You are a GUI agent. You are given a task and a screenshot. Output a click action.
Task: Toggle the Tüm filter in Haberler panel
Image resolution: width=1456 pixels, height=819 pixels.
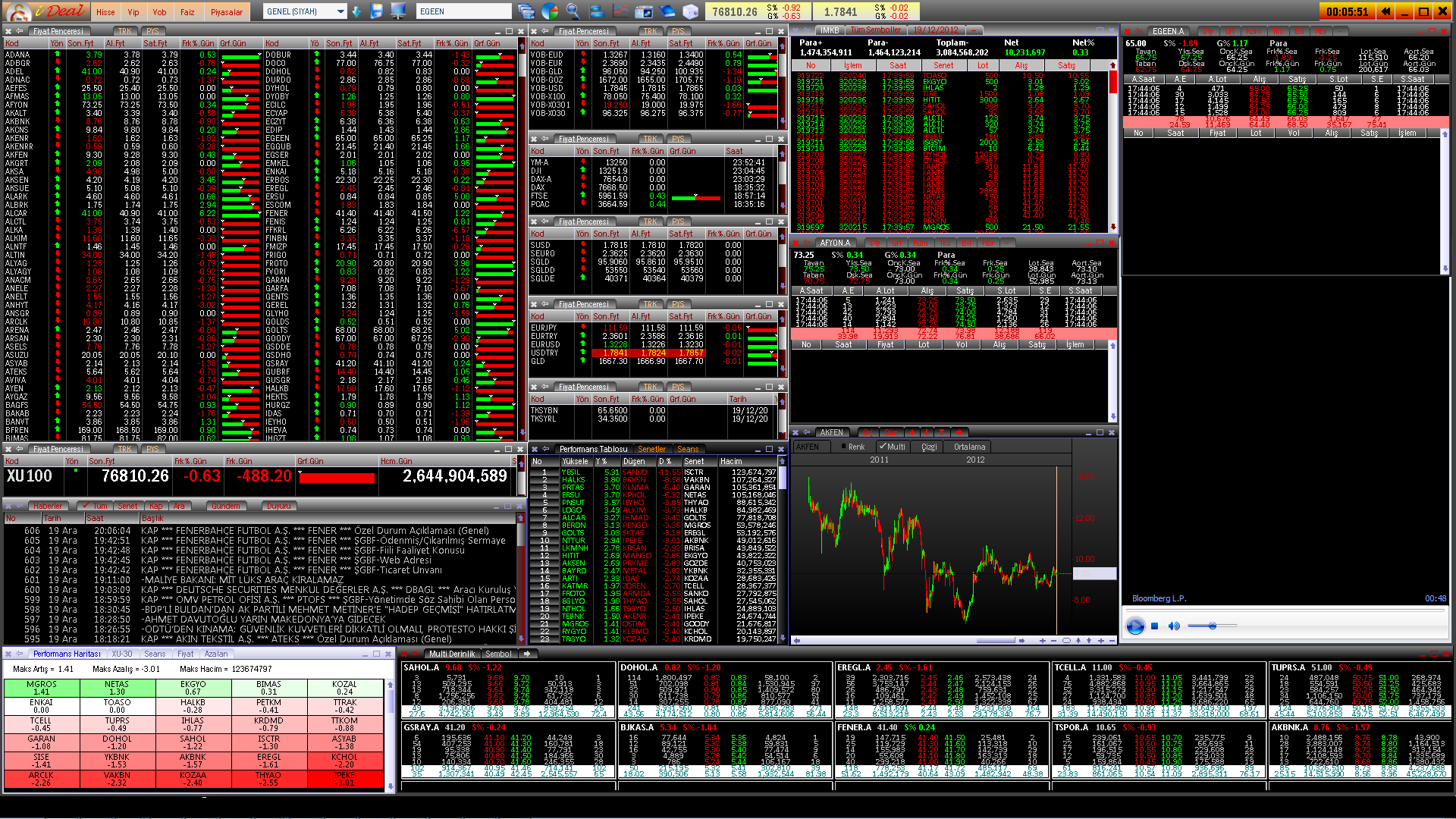pos(95,506)
